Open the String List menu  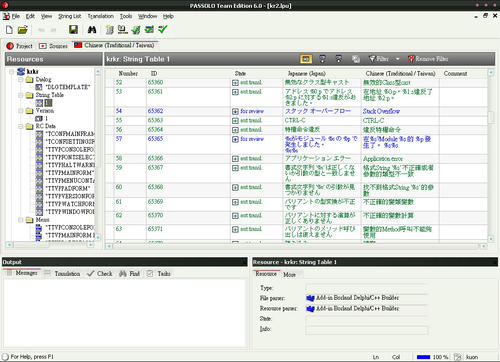pyautogui.click(x=70, y=16)
